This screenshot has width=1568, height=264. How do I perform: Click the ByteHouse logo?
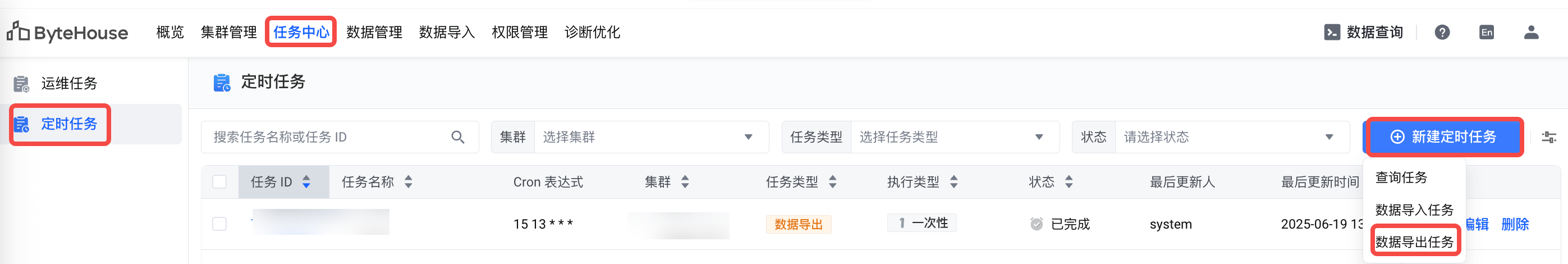[67, 33]
